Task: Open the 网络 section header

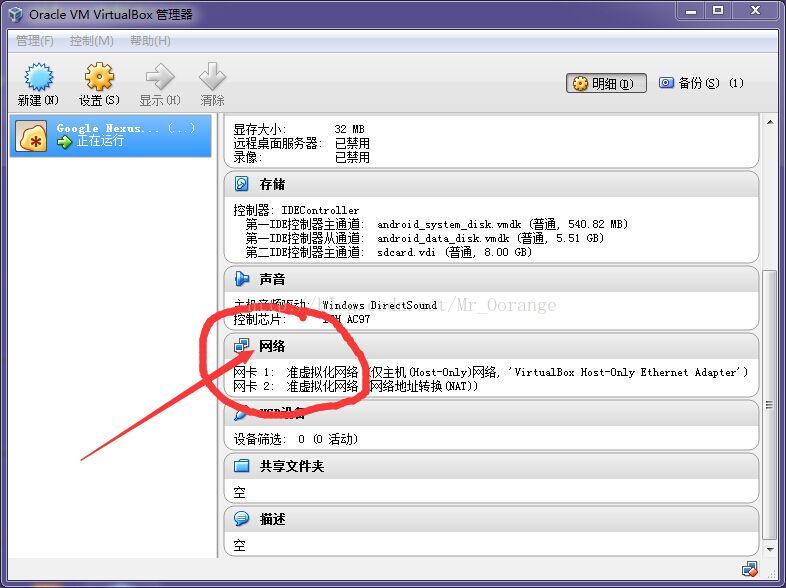Action: click(x=491, y=345)
